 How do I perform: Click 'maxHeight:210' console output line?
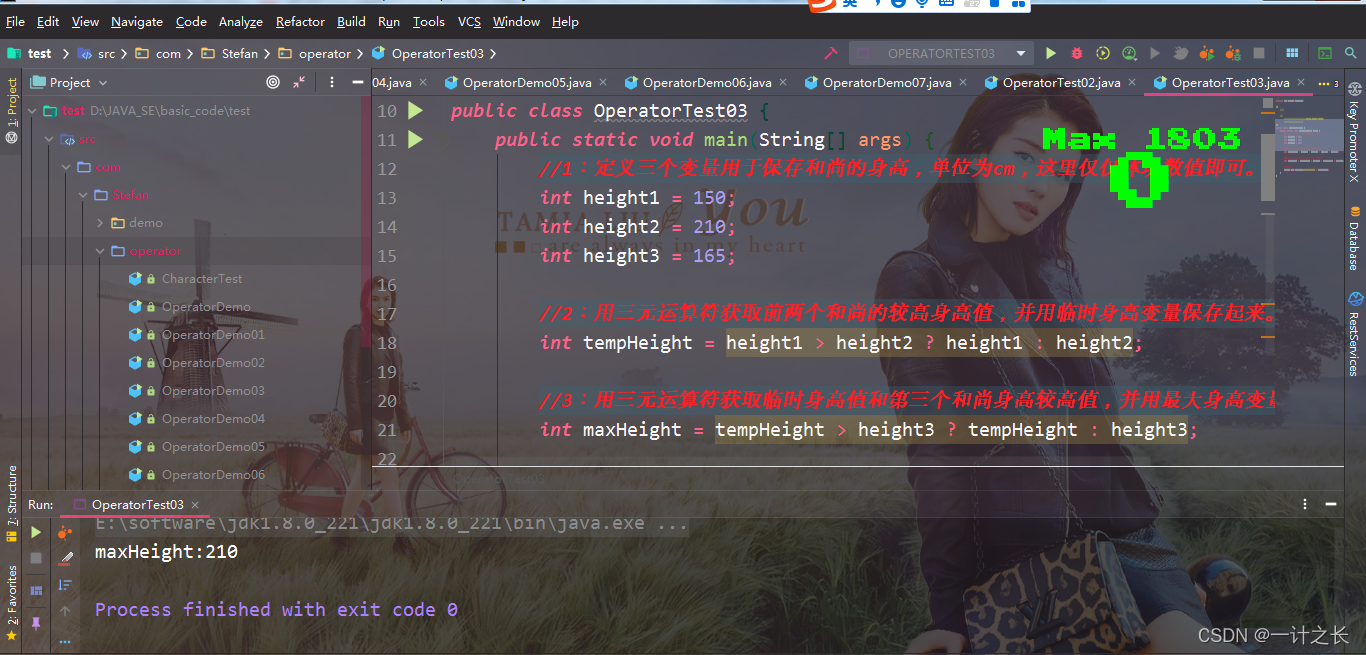click(x=166, y=551)
